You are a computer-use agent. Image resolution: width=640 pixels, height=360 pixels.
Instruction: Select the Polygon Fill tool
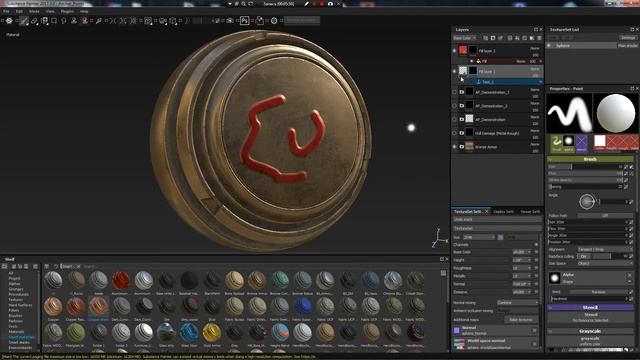pyautogui.click(x=54, y=20)
